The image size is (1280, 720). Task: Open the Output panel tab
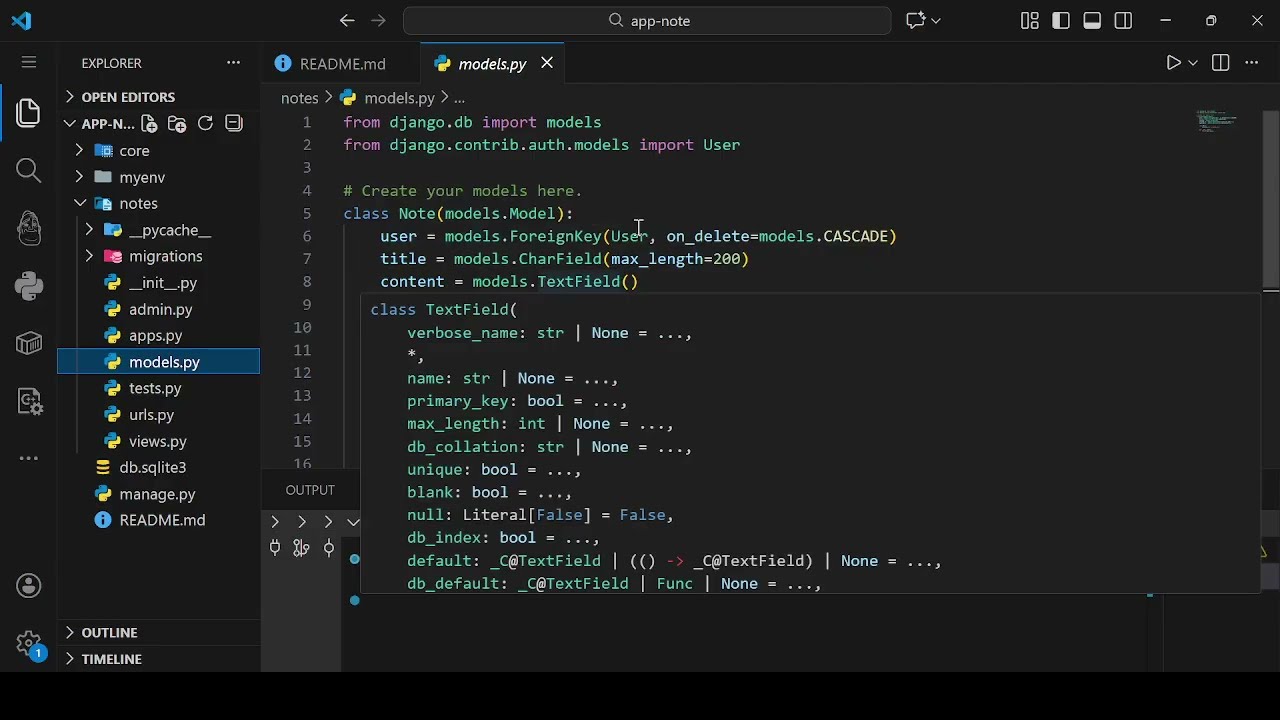(310, 490)
